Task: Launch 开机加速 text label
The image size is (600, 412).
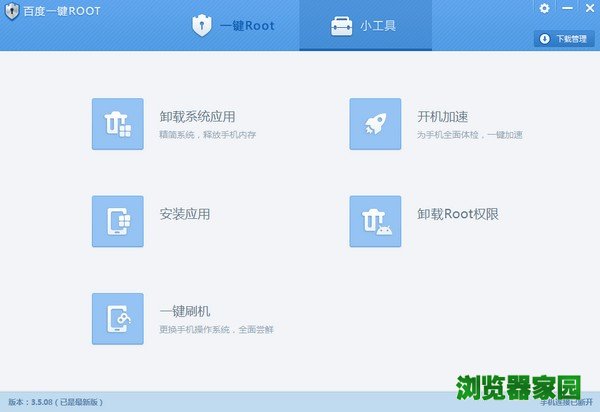Action: pos(443,117)
